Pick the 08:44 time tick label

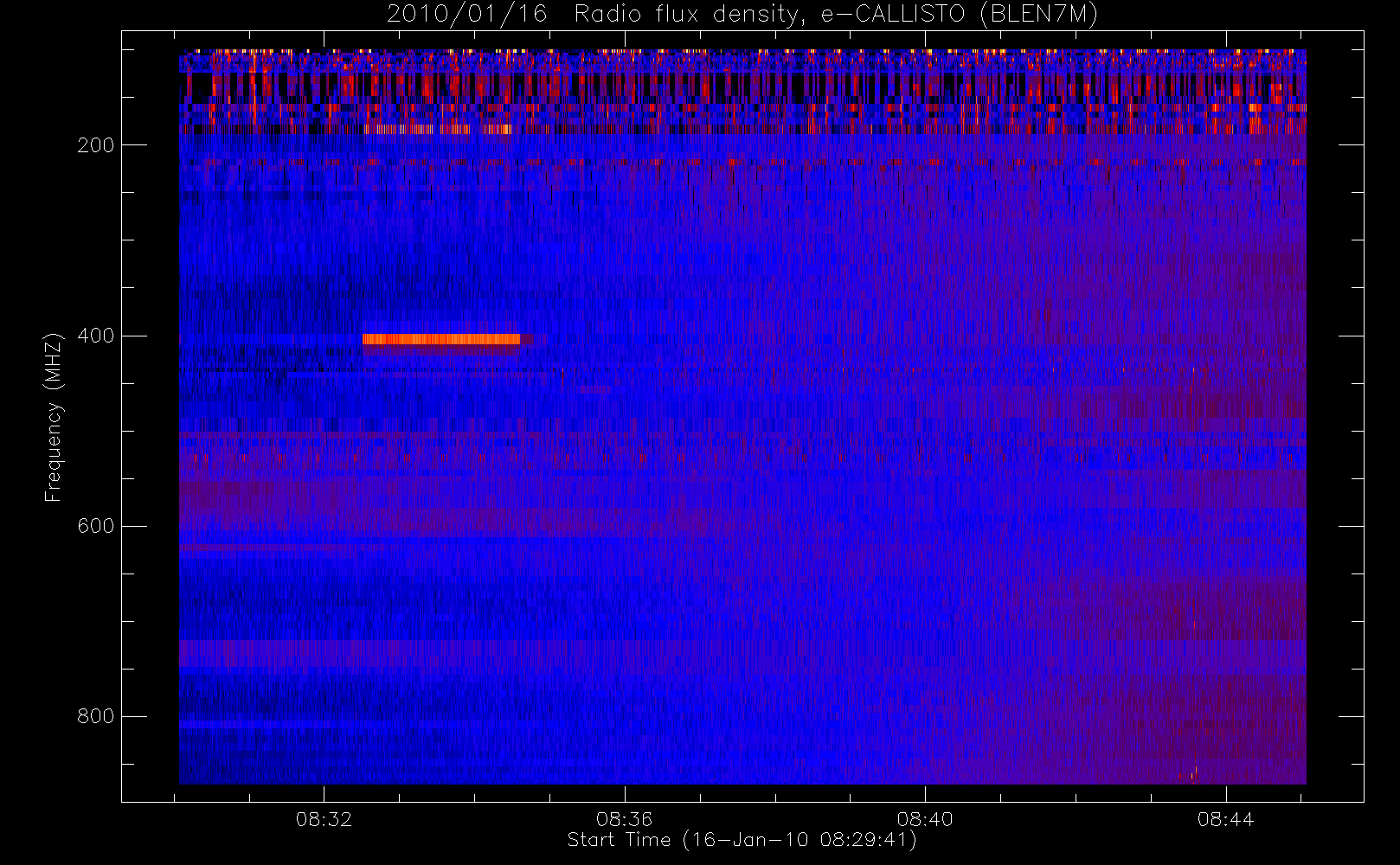click(1226, 819)
